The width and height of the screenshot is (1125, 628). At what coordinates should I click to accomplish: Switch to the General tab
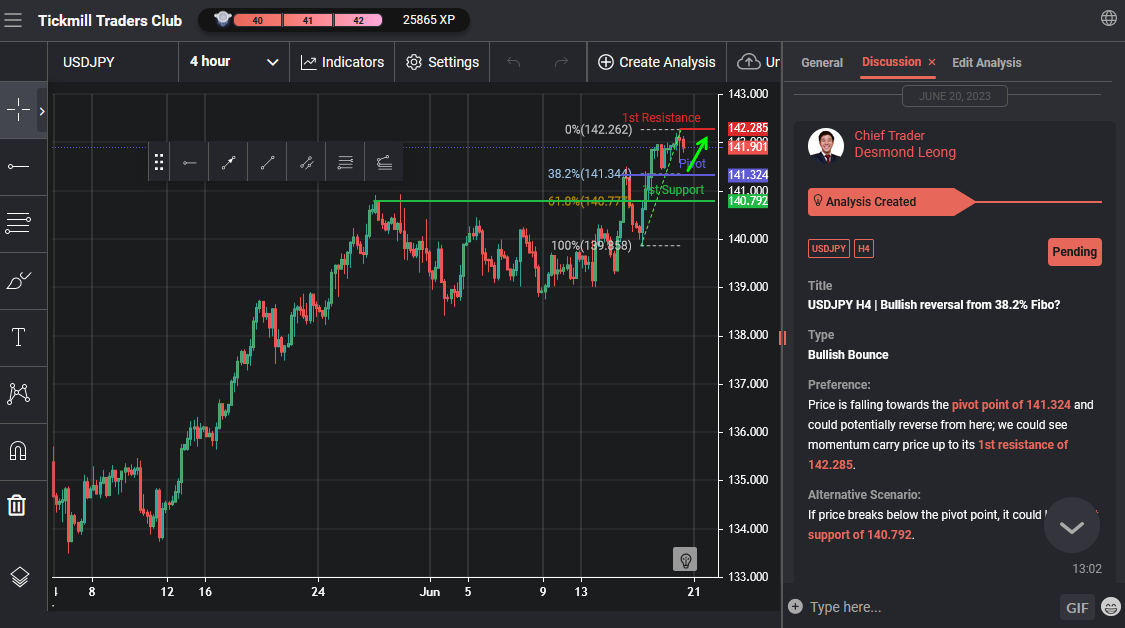(822, 62)
